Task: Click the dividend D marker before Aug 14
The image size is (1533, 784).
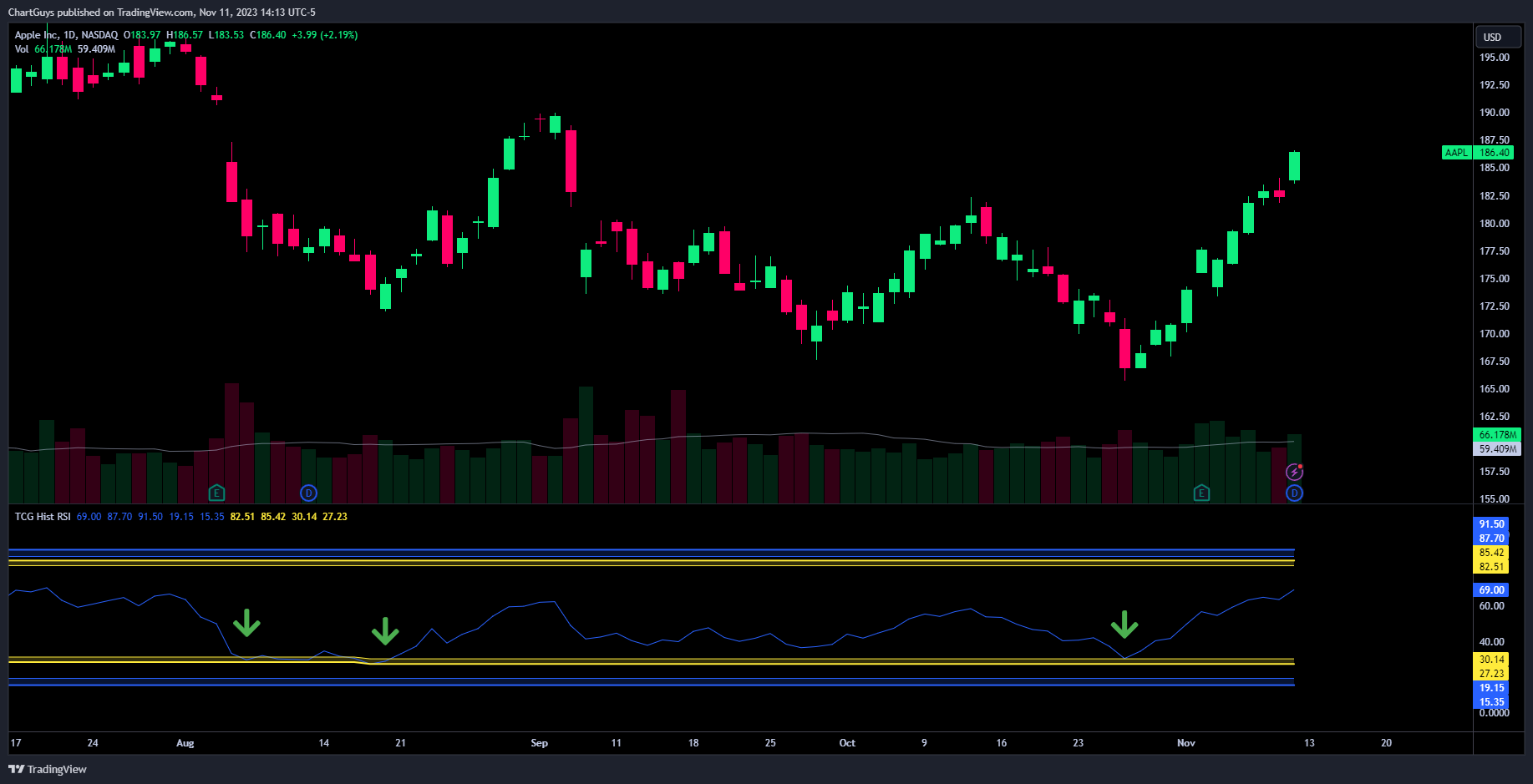Action: tap(308, 493)
